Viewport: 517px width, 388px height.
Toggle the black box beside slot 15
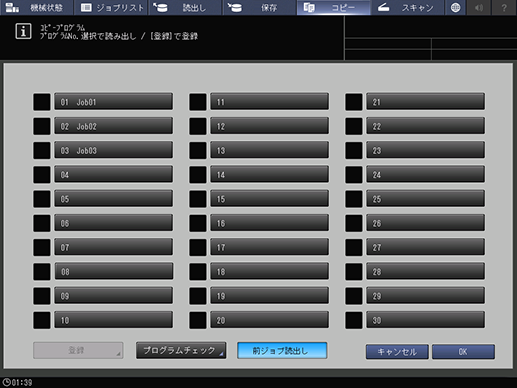[198, 199]
